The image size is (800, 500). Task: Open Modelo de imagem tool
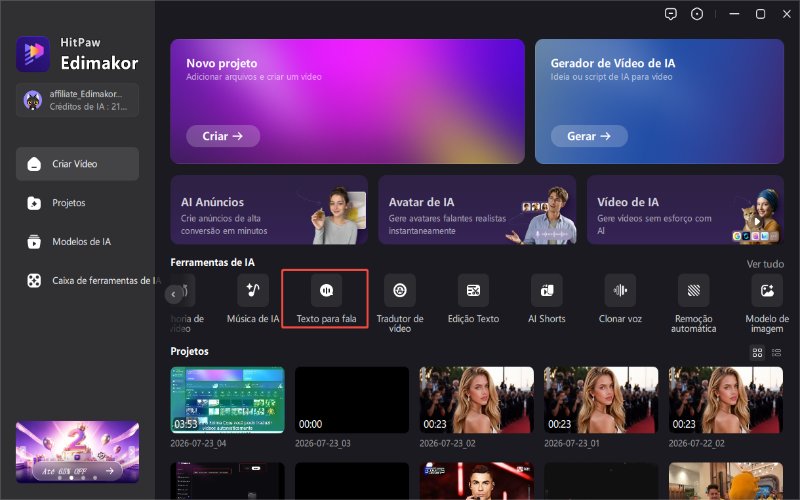coord(767,304)
